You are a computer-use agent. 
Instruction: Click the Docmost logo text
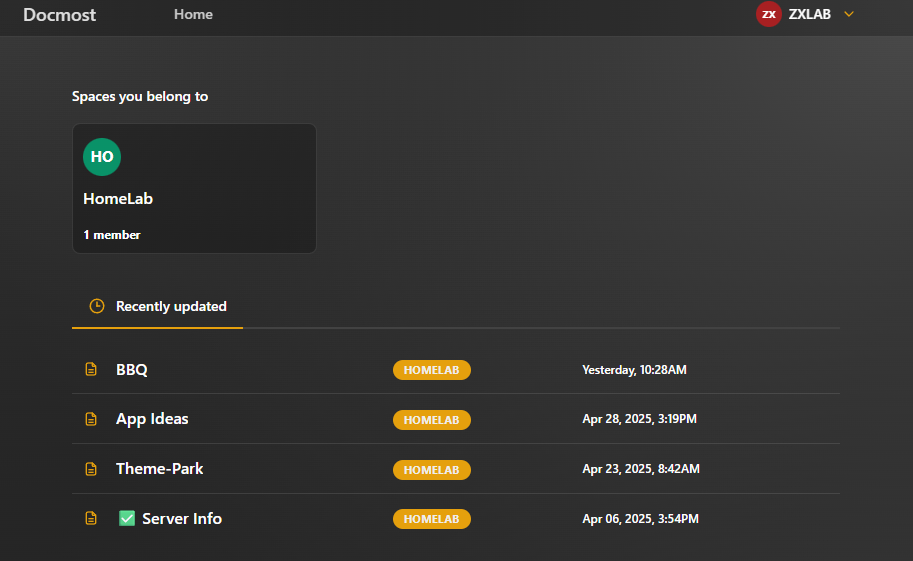point(60,15)
